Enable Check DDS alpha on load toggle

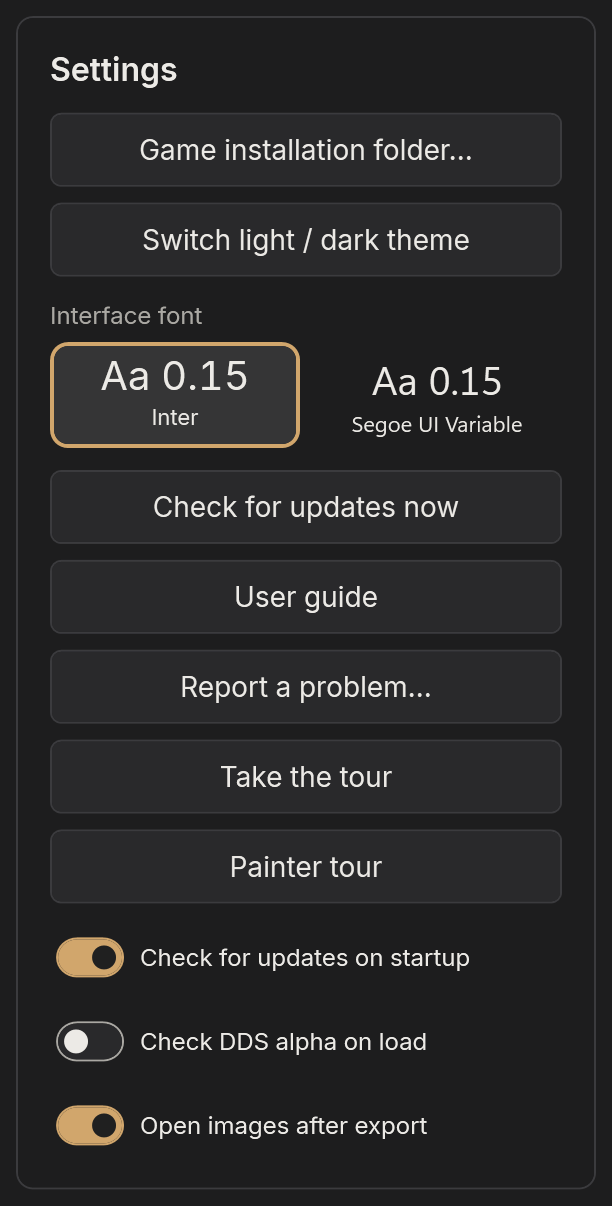[90, 1042]
